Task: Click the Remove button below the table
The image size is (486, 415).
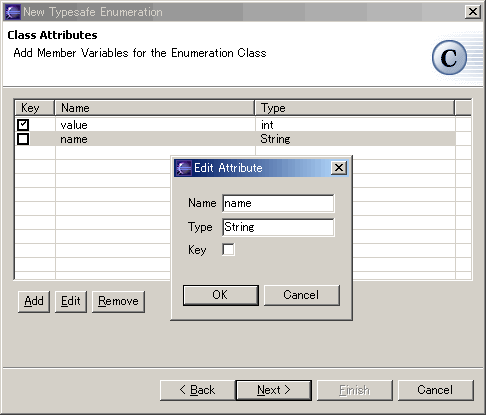Action: pos(118,301)
